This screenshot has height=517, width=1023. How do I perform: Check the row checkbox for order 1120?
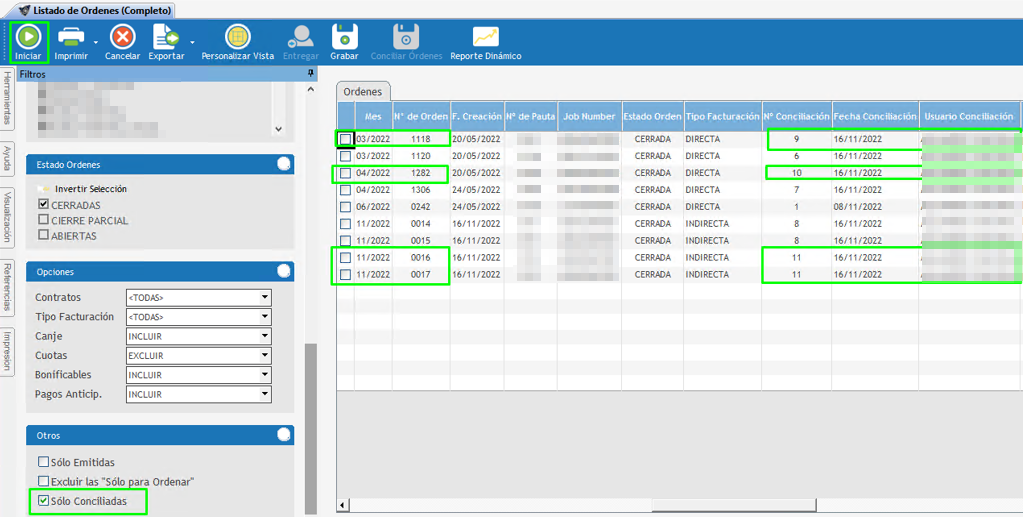pyautogui.click(x=345, y=156)
